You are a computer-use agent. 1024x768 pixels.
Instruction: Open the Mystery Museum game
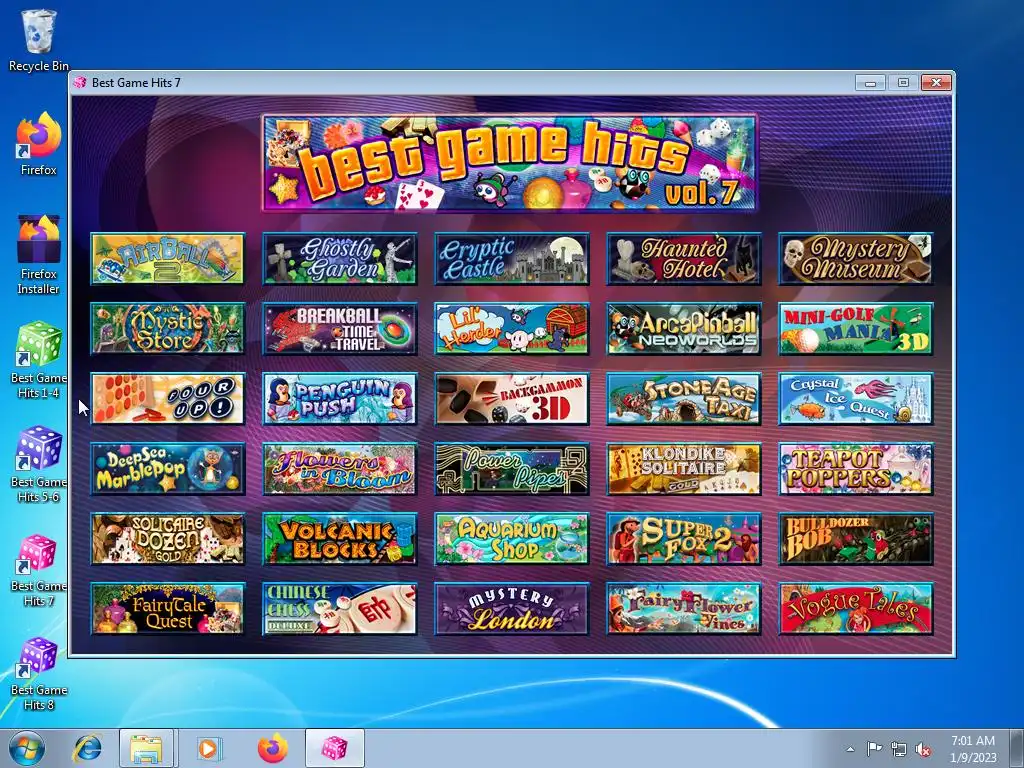(856, 259)
